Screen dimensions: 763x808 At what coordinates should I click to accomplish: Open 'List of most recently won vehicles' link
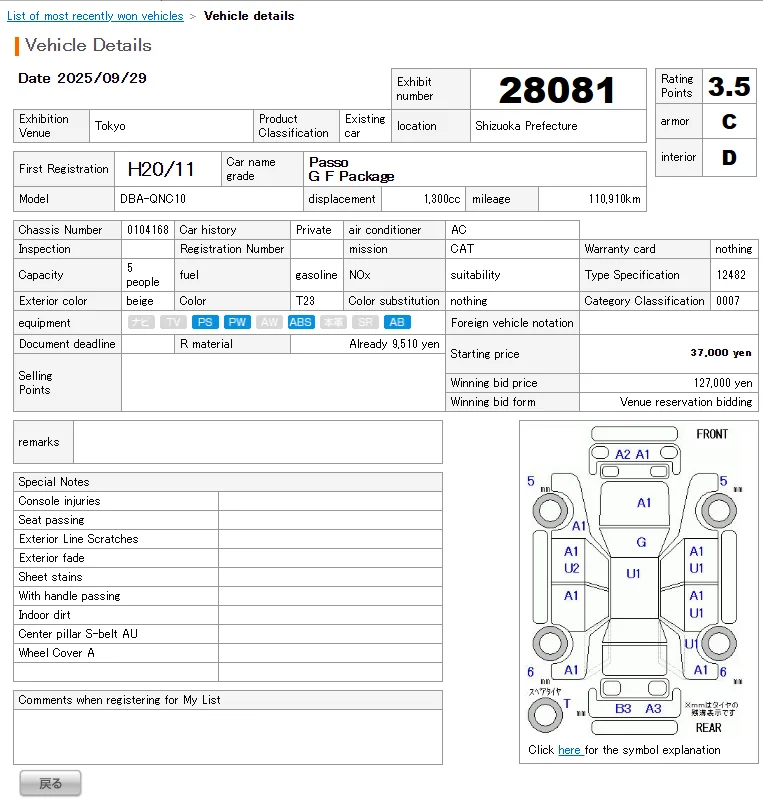pos(95,16)
